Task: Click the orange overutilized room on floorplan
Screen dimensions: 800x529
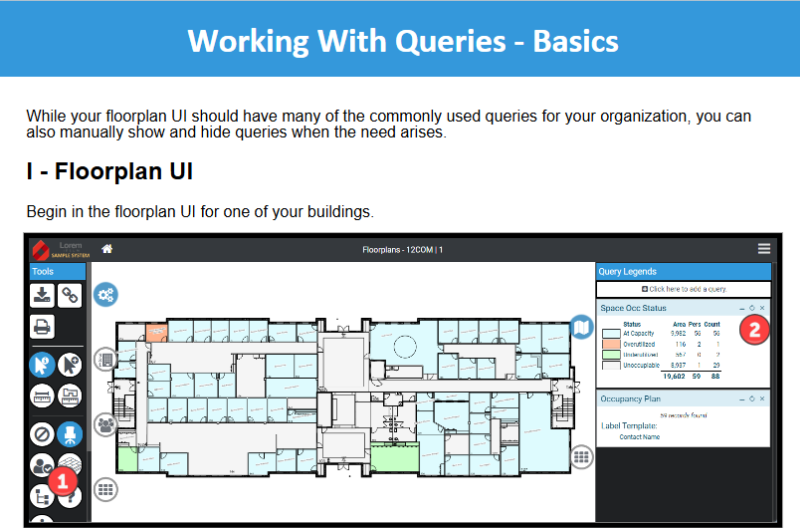Action: [156, 331]
